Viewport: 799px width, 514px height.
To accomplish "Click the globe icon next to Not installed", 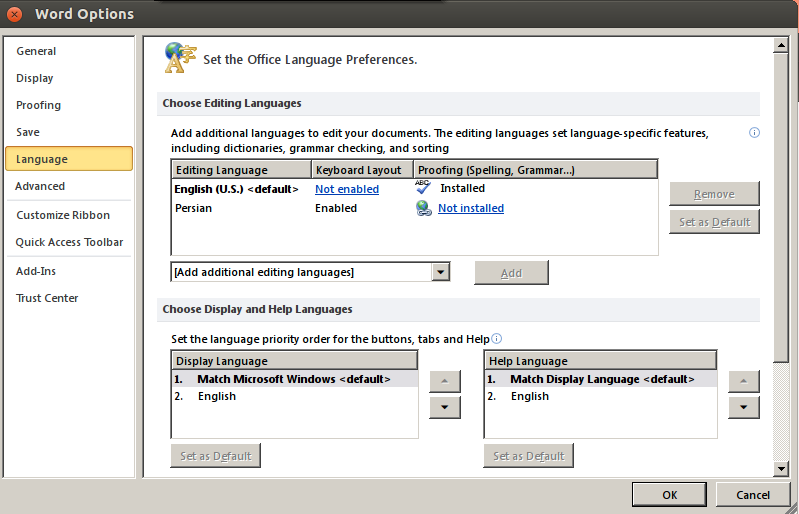I will (x=424, y=208).
